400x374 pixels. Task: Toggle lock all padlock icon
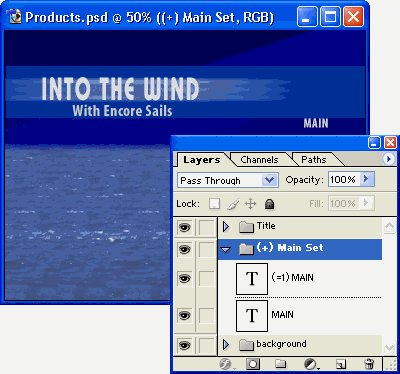pyautogui.click(x=269, y=204)
